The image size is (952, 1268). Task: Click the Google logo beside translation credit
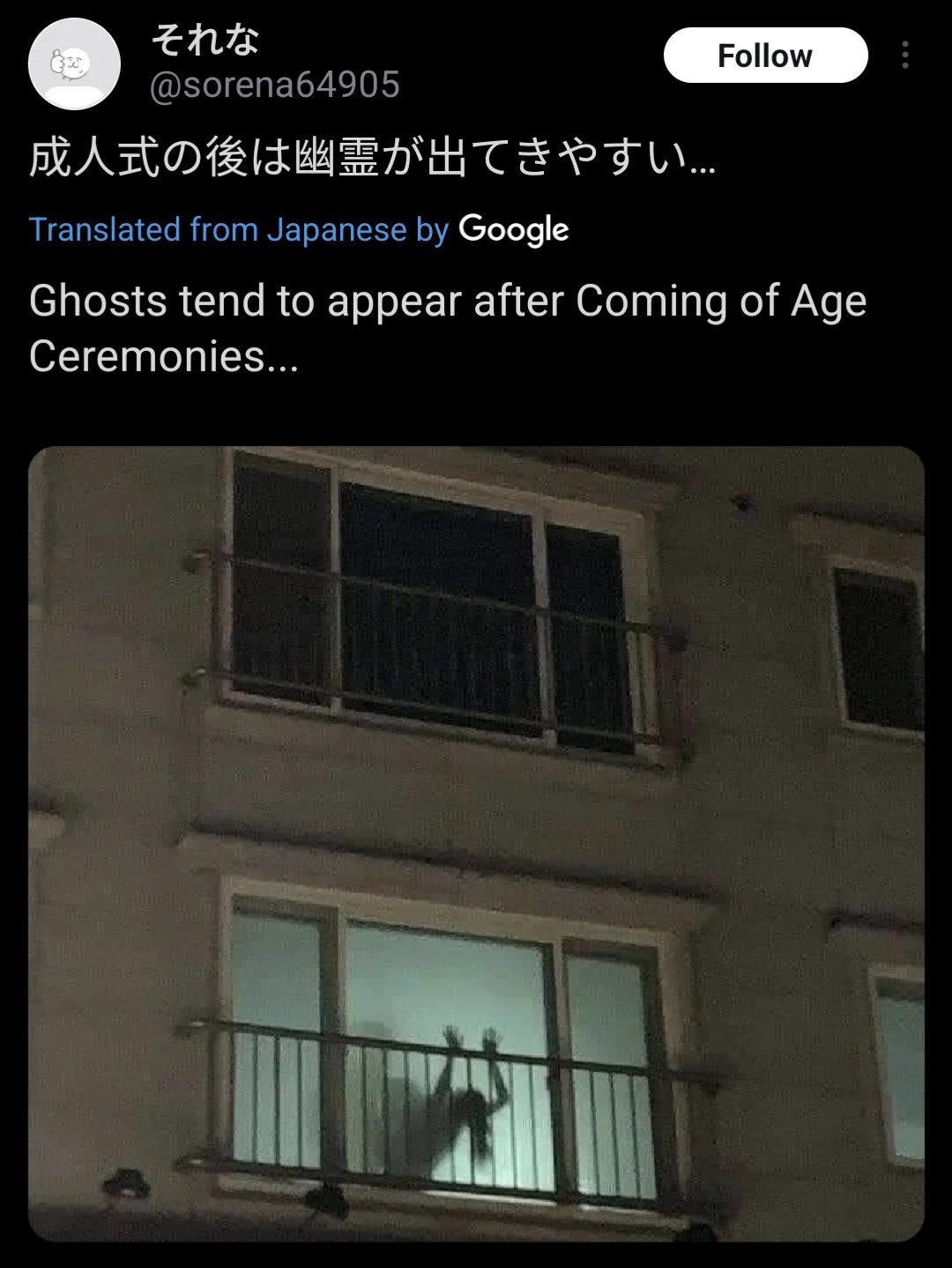click(514, 229)
